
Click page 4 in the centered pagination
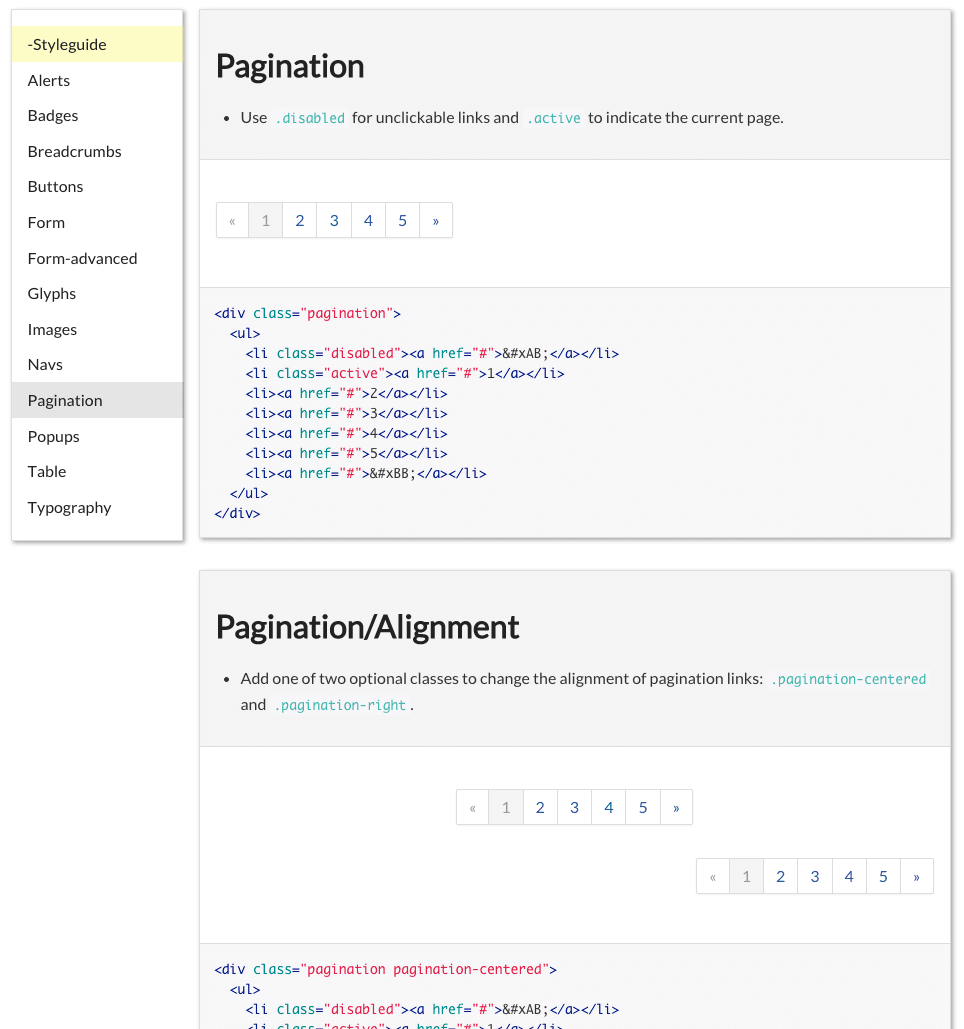(x=608, y=807)
